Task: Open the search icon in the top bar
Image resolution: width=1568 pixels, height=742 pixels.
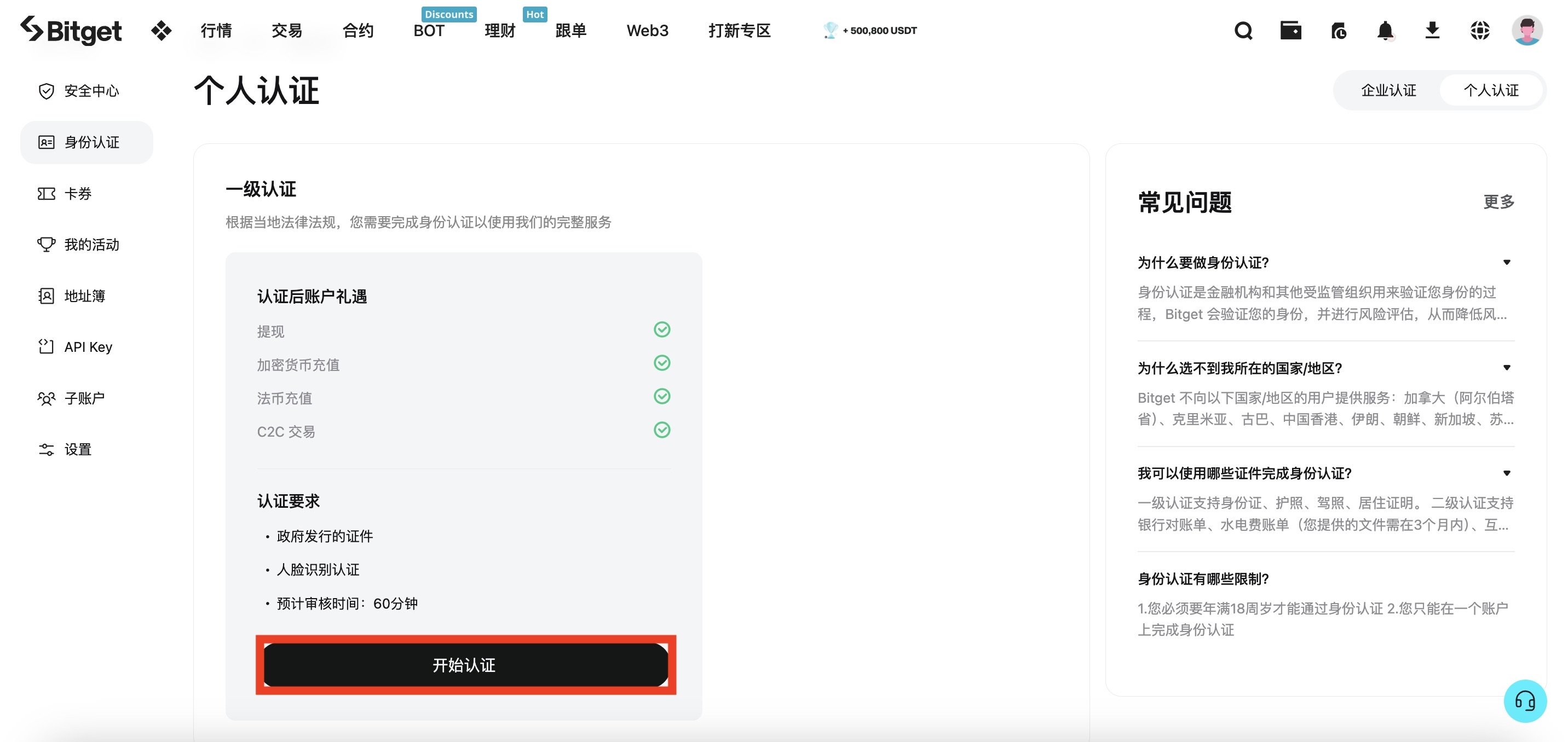Action: 1243,31
